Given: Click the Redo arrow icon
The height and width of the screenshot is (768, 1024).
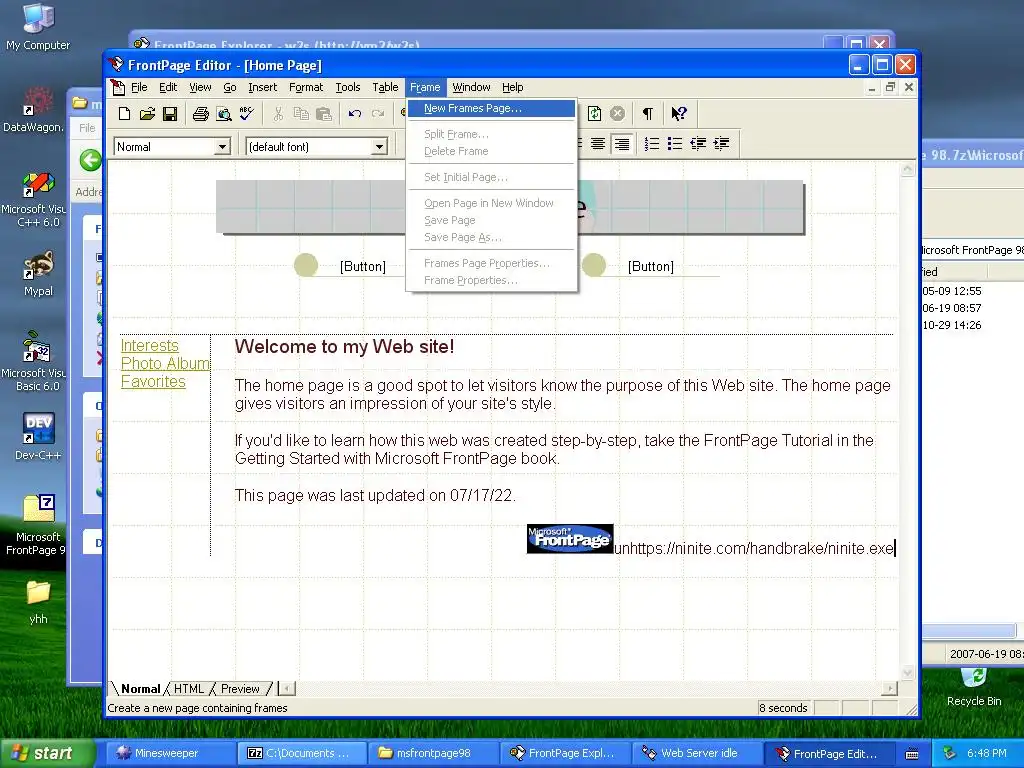Looking at the screenshot, I should click(377, 114).
